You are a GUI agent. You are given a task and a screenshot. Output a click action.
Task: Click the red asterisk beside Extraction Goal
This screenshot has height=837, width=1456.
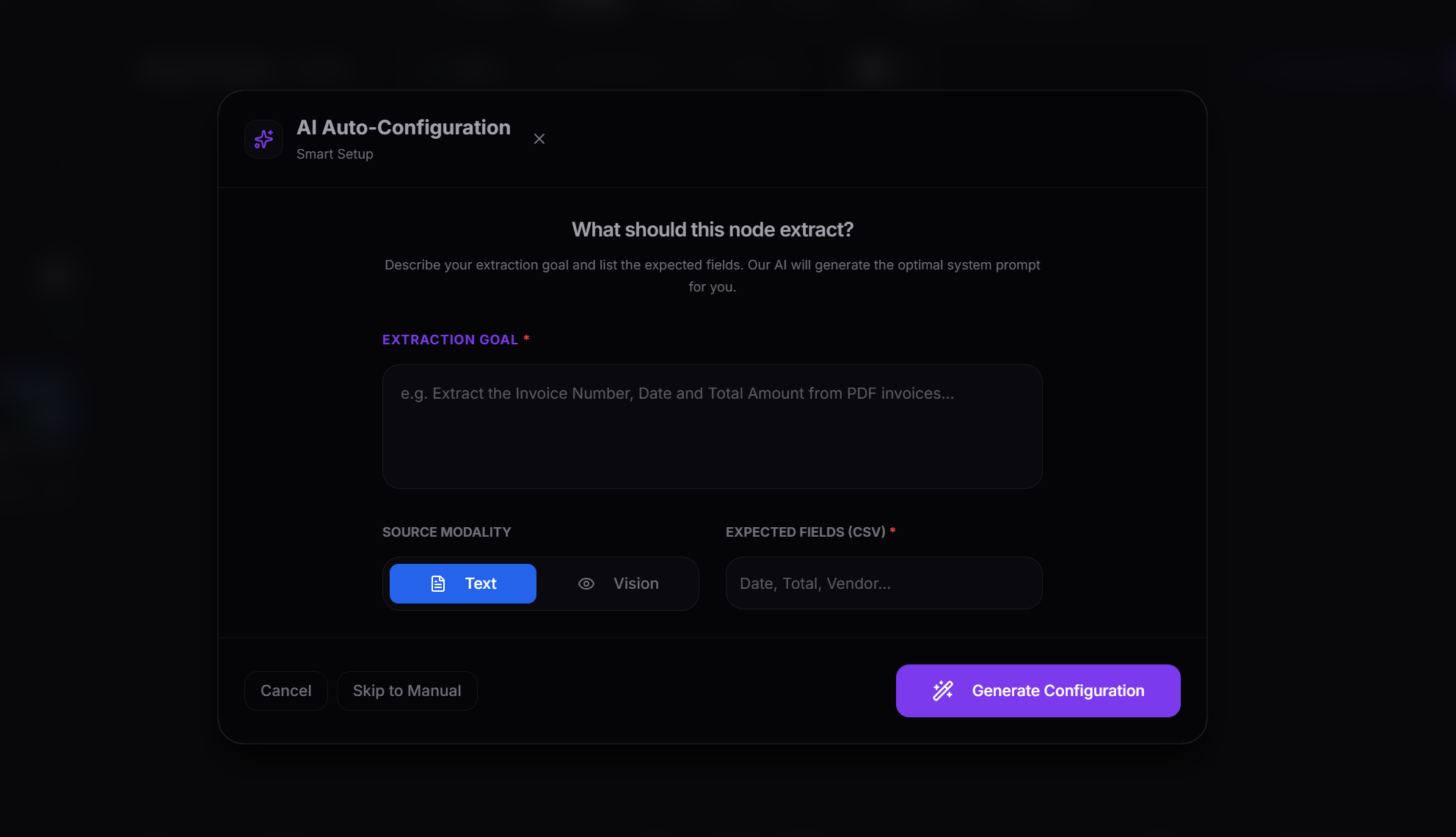(526, 338)
